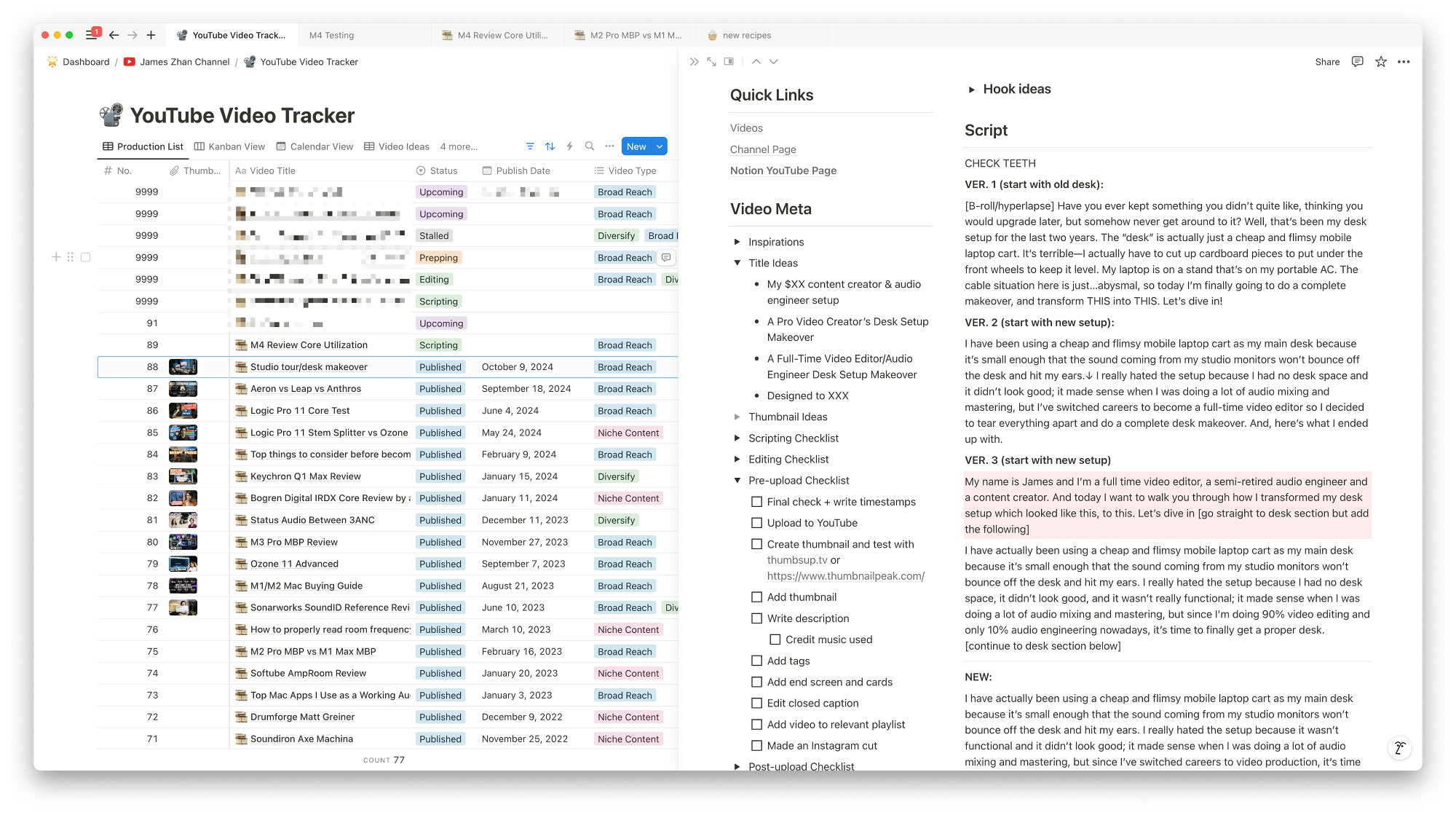Screen dimensions: 1456x815
Task: Expand Post-upload Checklist toggle
Action: pyautogui.click(x=737, y=766)
